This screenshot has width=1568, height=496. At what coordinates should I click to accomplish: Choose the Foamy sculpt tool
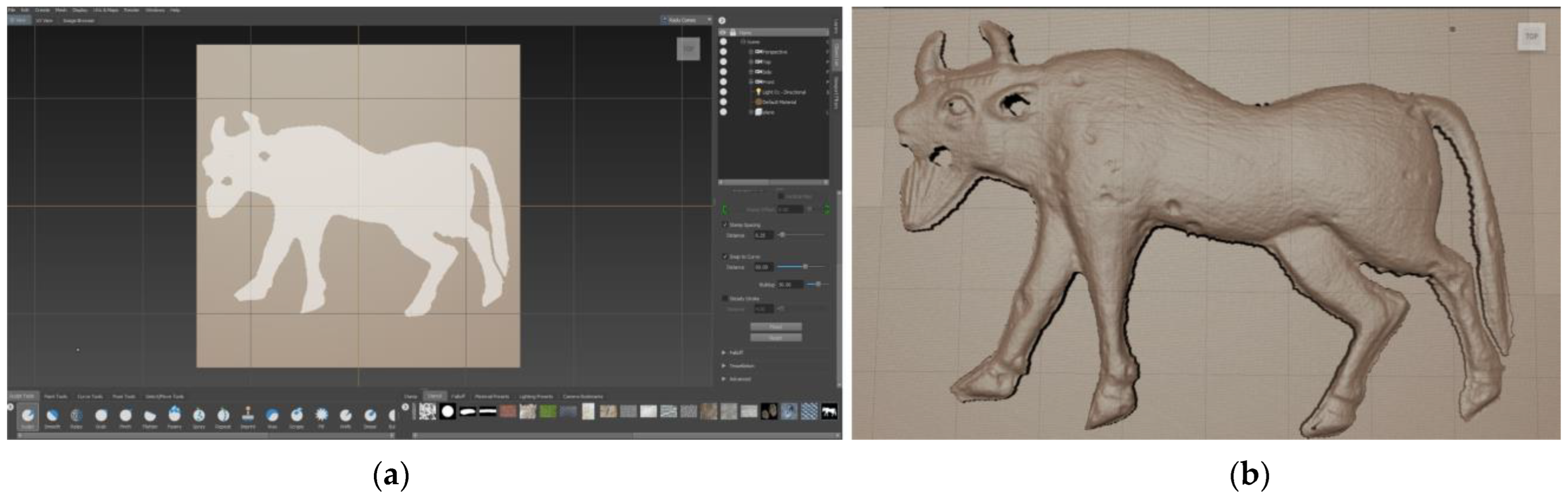(x=174, y=416)
